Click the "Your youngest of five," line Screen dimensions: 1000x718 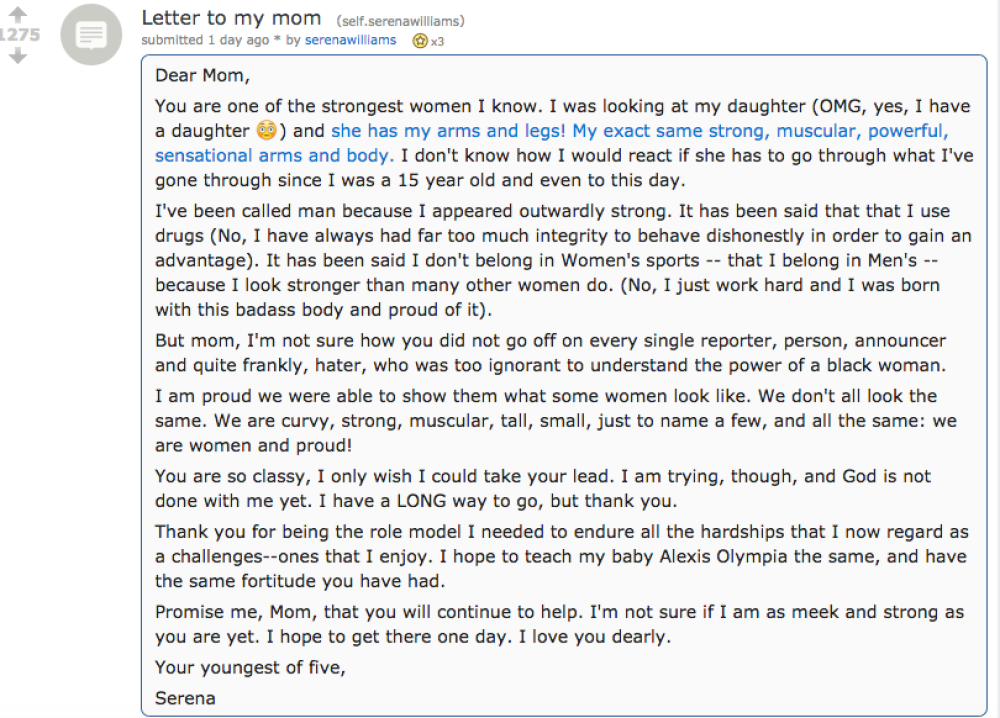(250, 668)
